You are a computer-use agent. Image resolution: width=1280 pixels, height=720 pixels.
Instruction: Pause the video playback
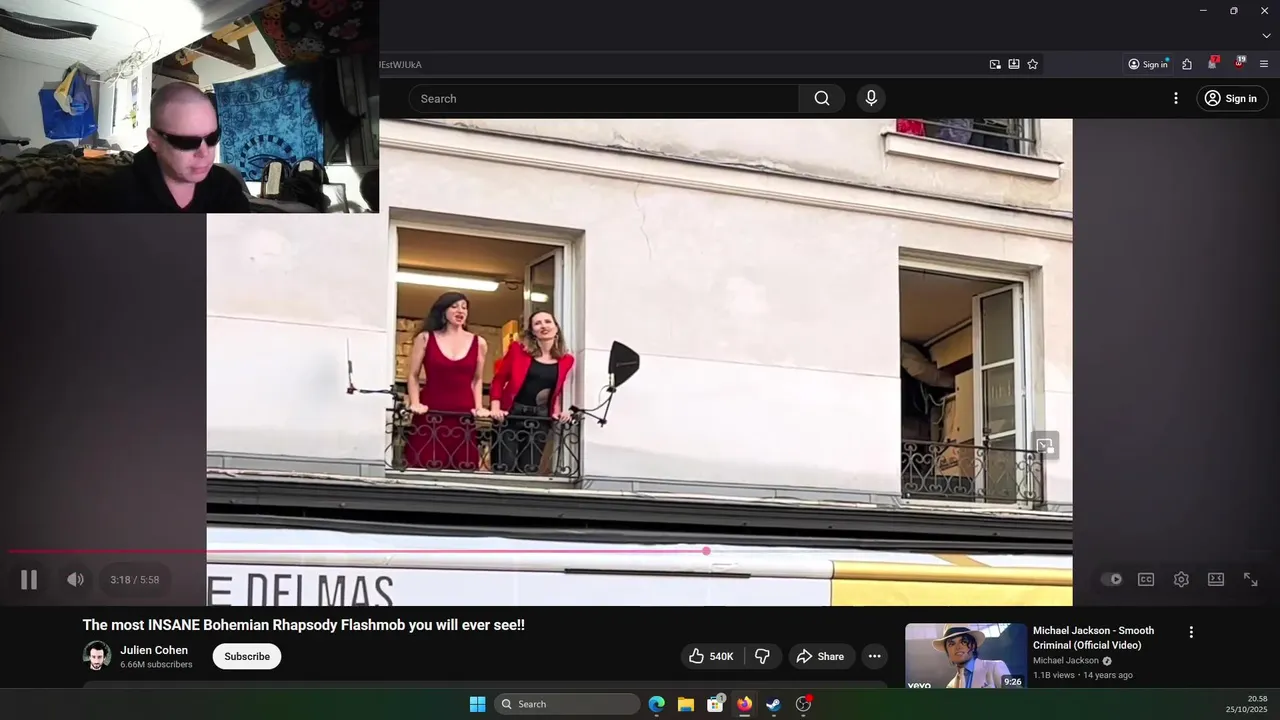click(29, 580)
